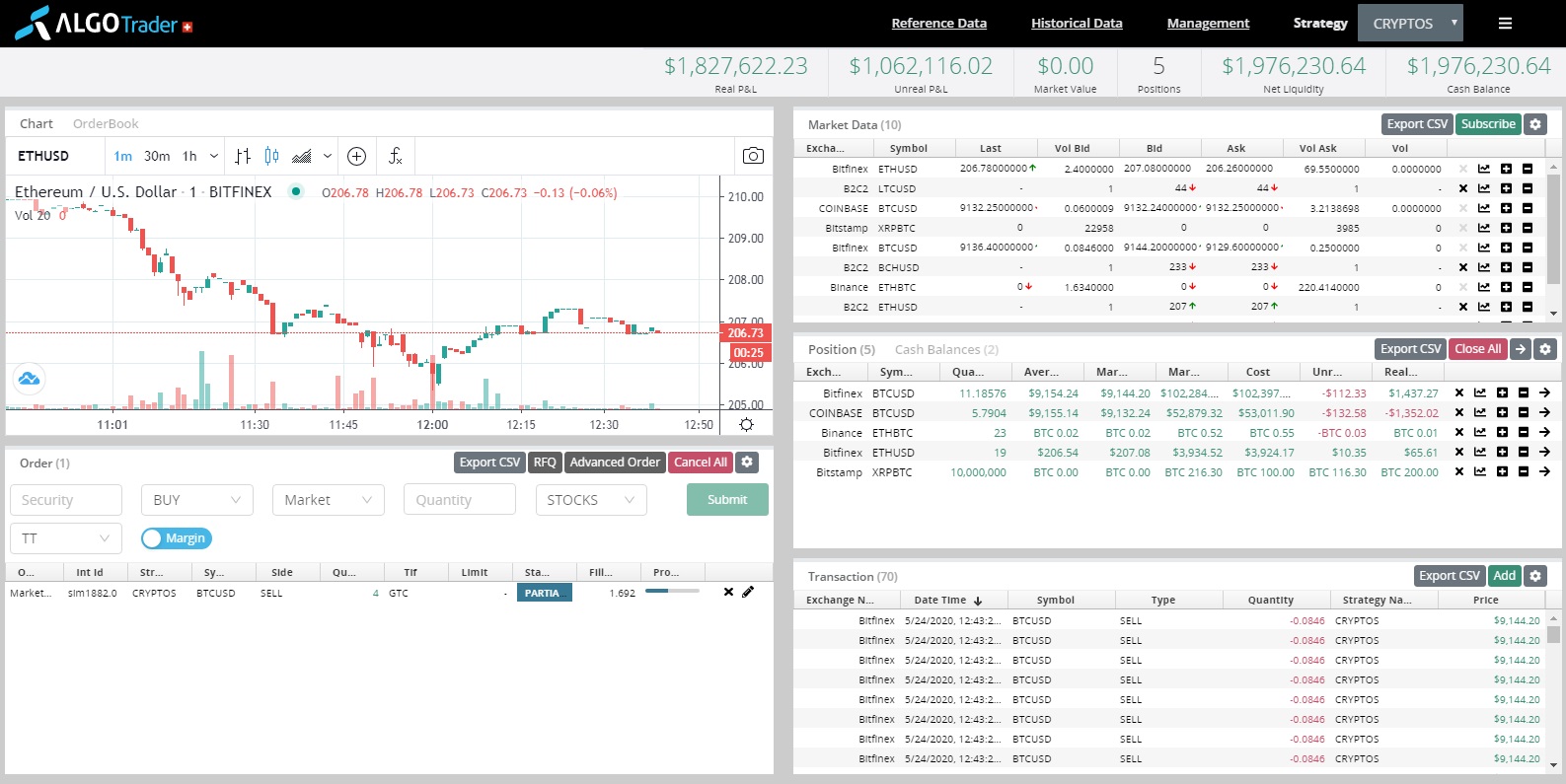Click the RFQ button
Viewport: 1566px width, 784px height.
(545, 462)
